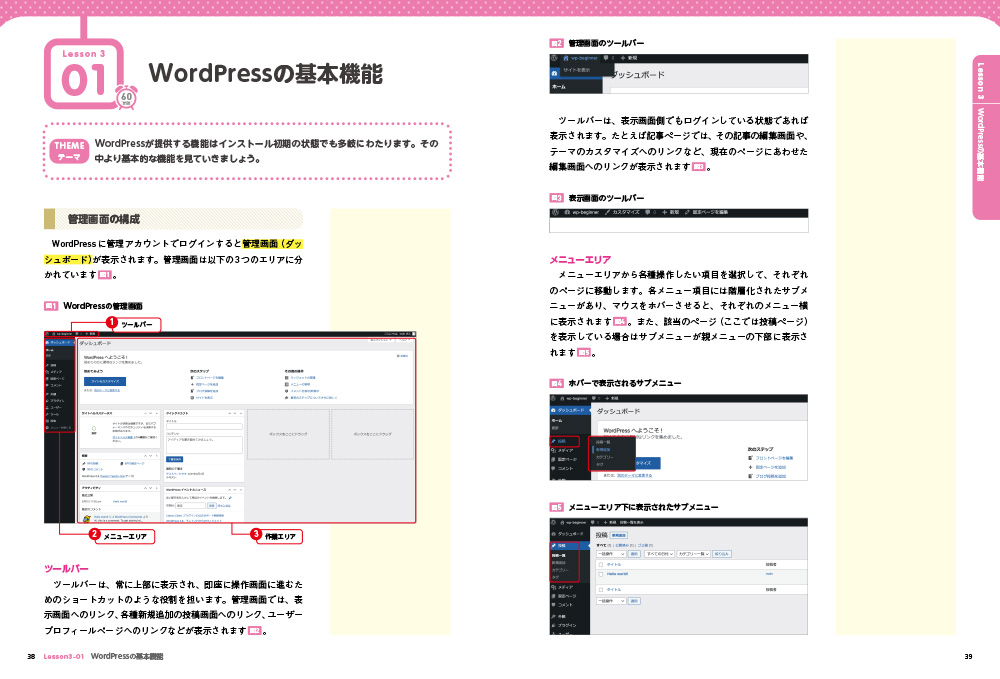1000x679 pixels.
Task: Select タグ in figure 4 hover submenu
Action: (x=599, y=465)
